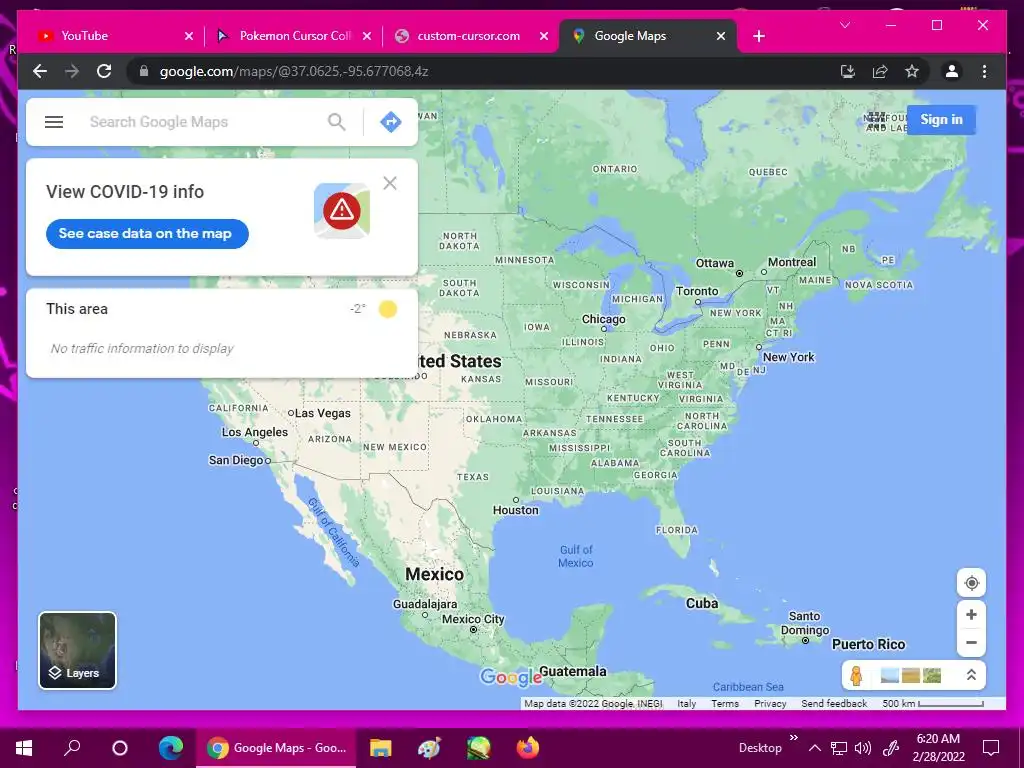
Task: Zoom in with the plus button
Action: tap(971, 615)
